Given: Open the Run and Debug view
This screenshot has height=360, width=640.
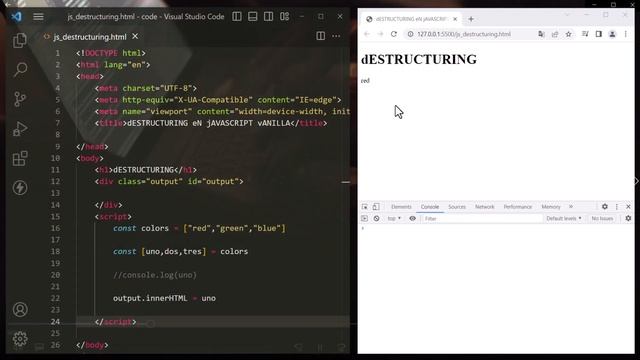Looking at the screenshot, I should click(20, 129).
